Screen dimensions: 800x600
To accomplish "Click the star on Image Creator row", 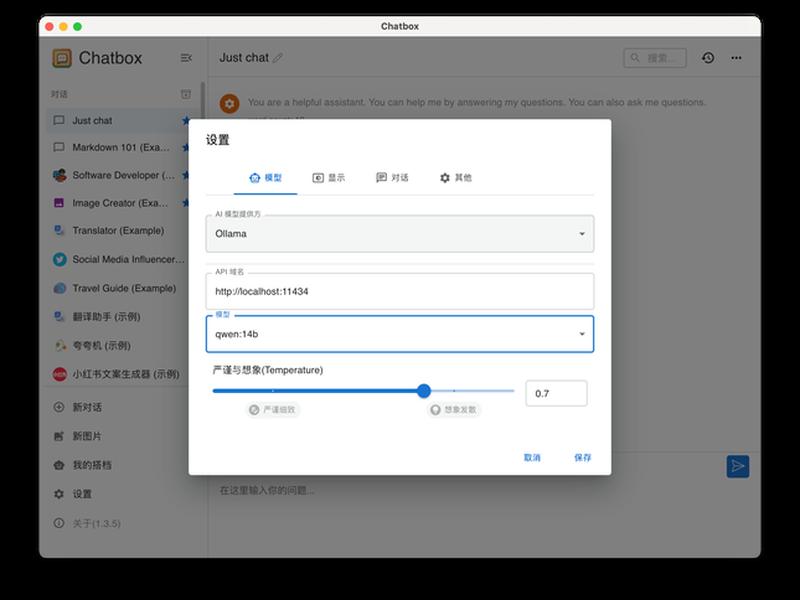I will 186,203.
